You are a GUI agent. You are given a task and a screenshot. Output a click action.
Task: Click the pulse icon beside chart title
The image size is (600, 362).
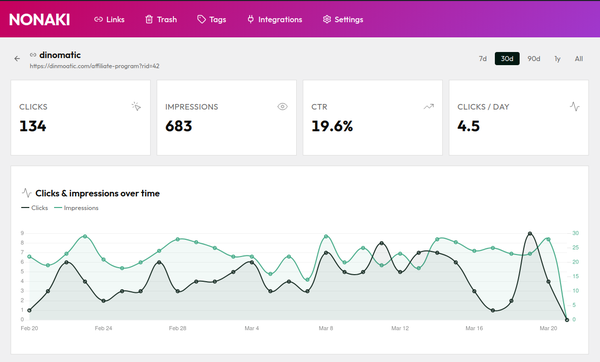[x=26, y=192]
